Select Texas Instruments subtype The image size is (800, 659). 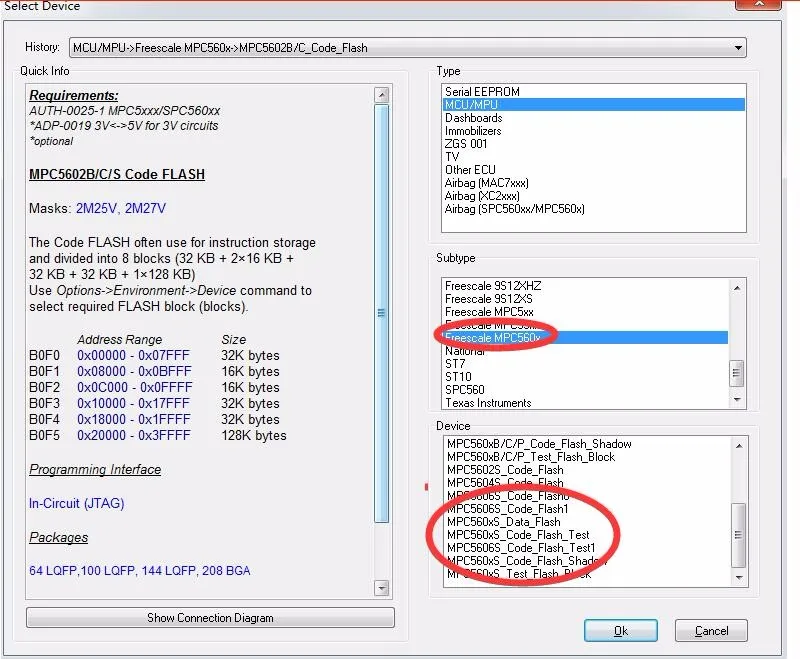pyautogui.click(x=585, y=403)
